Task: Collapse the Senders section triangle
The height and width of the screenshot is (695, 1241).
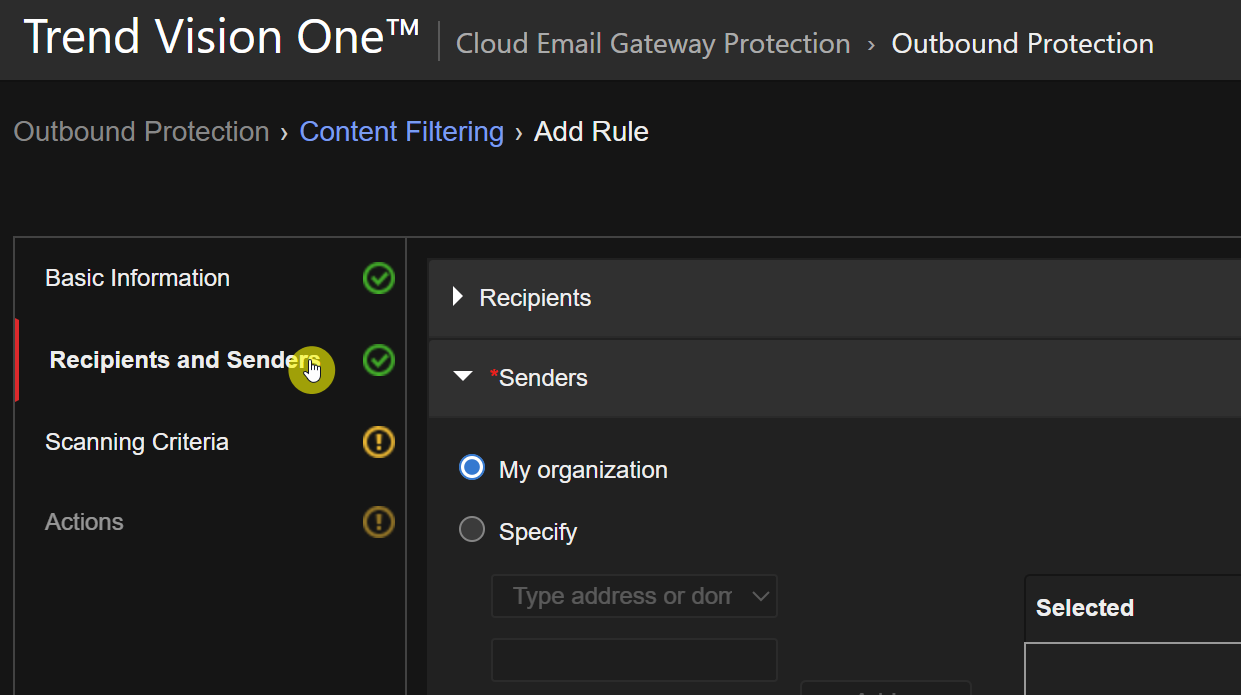Action: (x=462, y=377)
